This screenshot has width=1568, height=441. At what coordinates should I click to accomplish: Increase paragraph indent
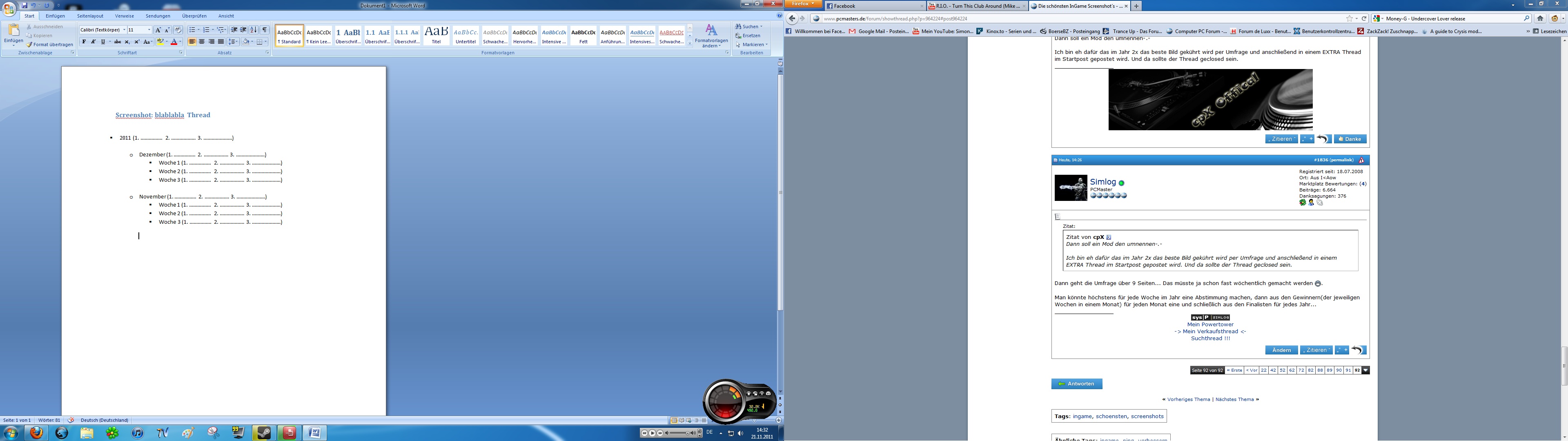(x=243, y=30)
